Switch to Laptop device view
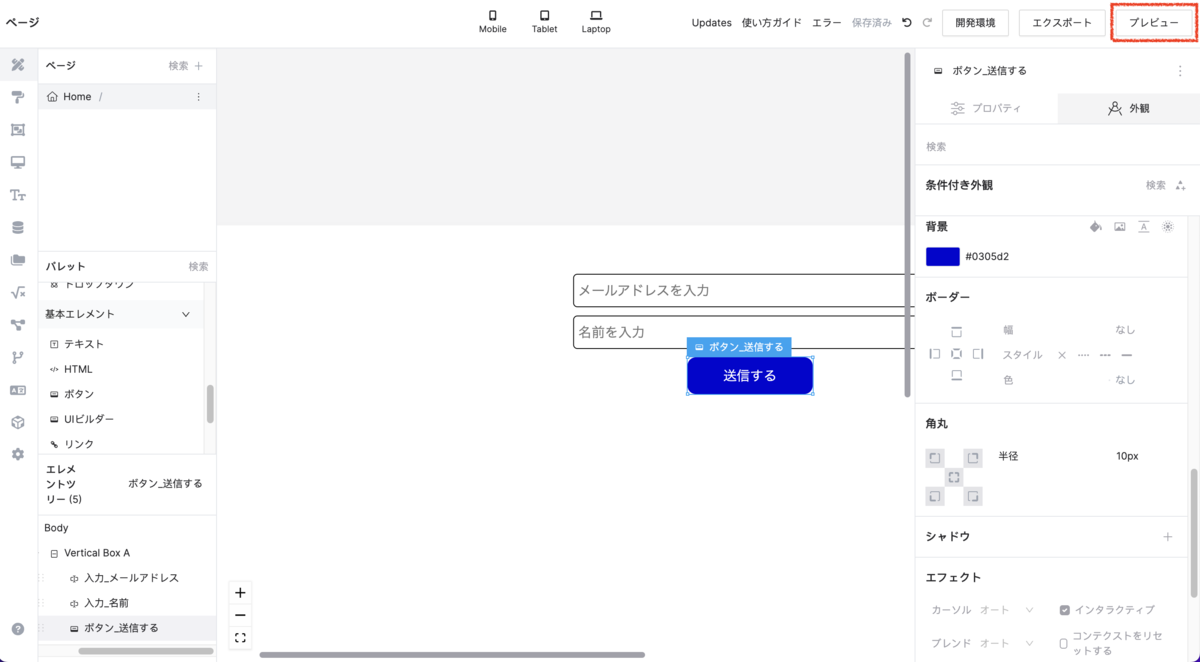The width and height of the screenshot is (1200, 662). (596, 22)
